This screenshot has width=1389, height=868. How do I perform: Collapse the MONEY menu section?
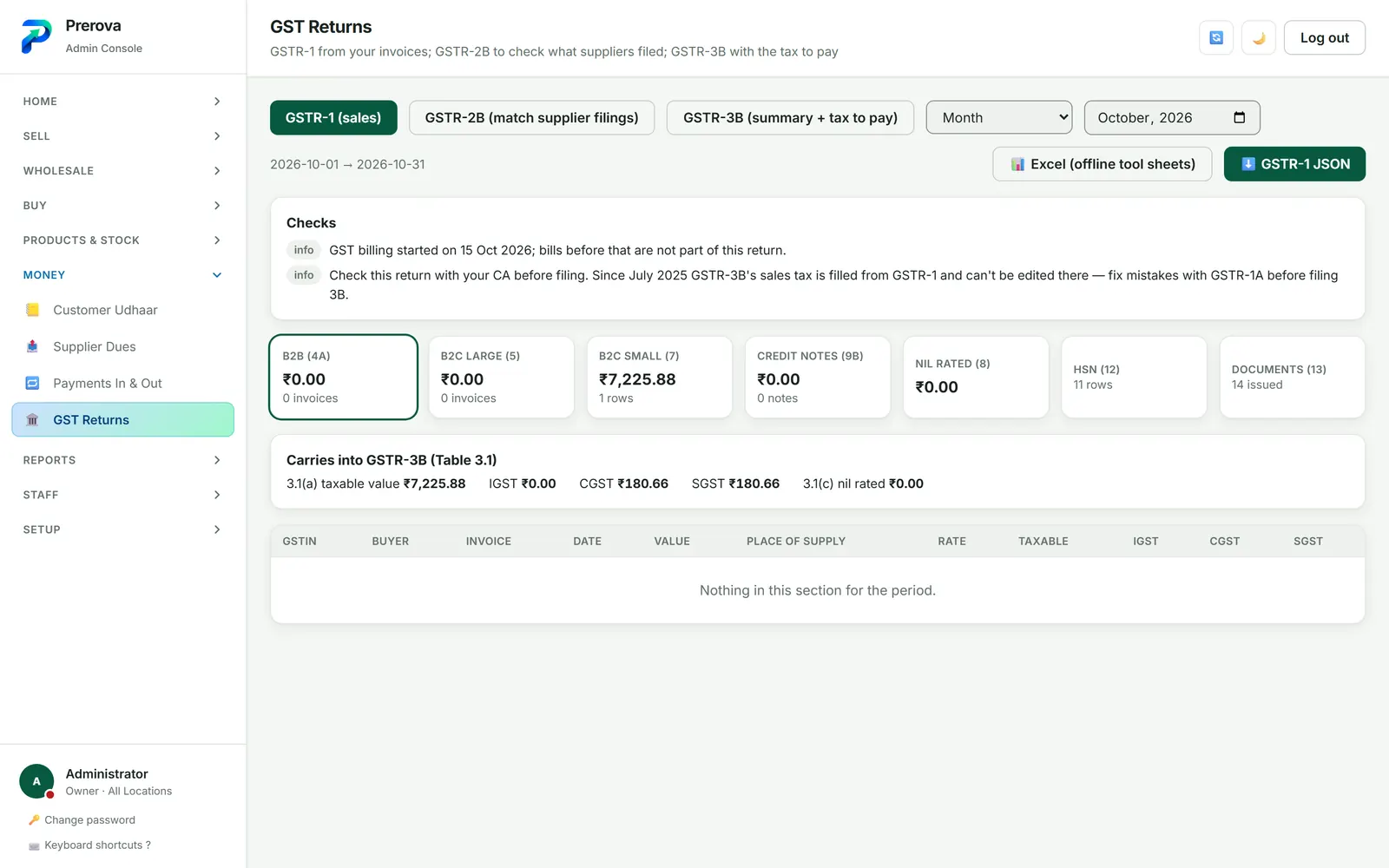point(122,275)
